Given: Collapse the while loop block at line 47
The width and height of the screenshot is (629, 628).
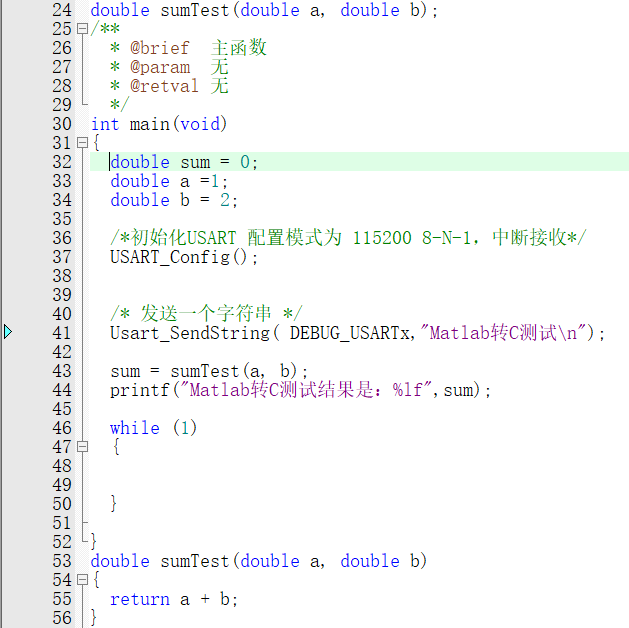Looking at the screenshot, I should [x=82, y=447].
